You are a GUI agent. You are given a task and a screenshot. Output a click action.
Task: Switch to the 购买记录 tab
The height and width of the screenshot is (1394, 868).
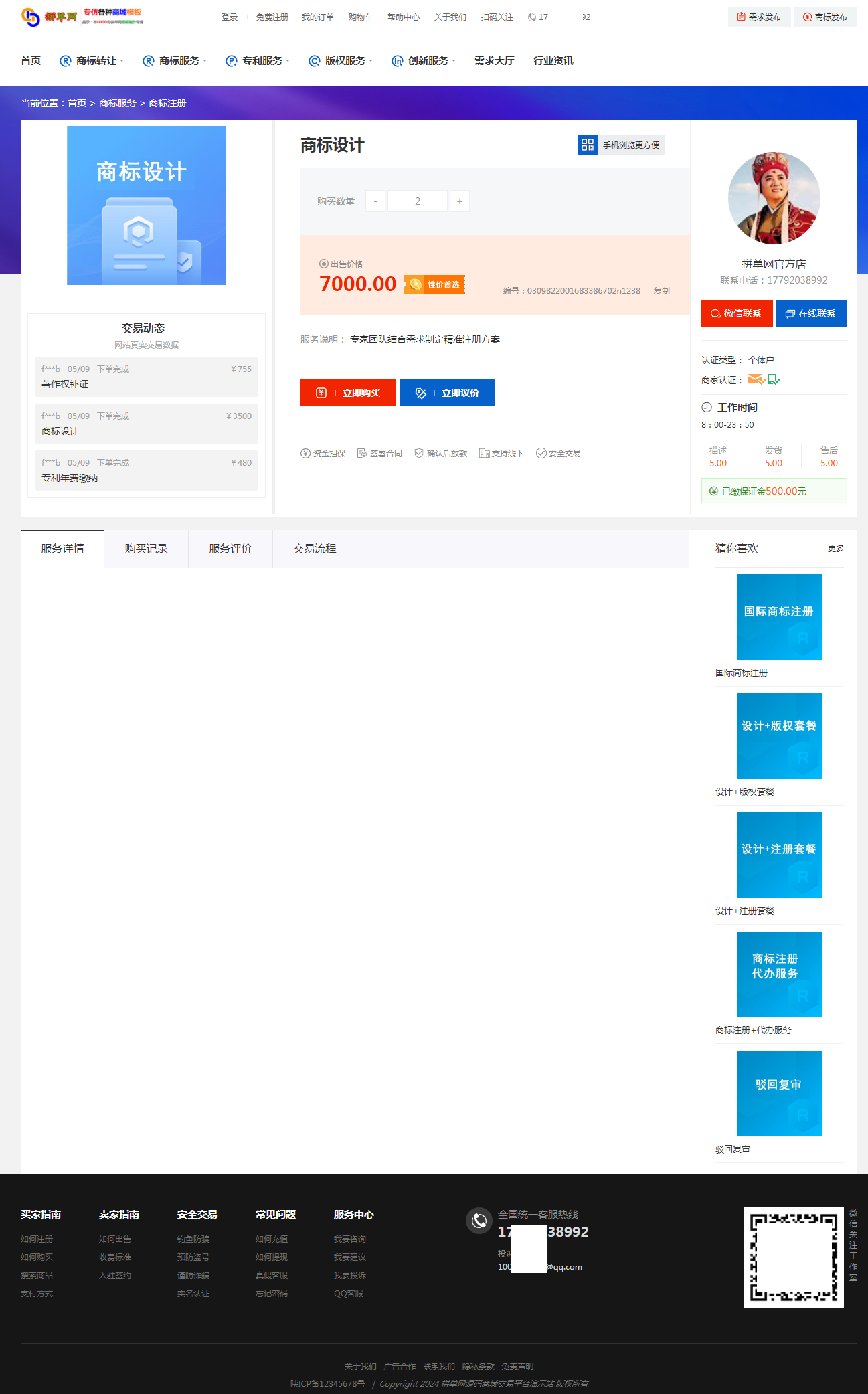(x=147, y=549)
